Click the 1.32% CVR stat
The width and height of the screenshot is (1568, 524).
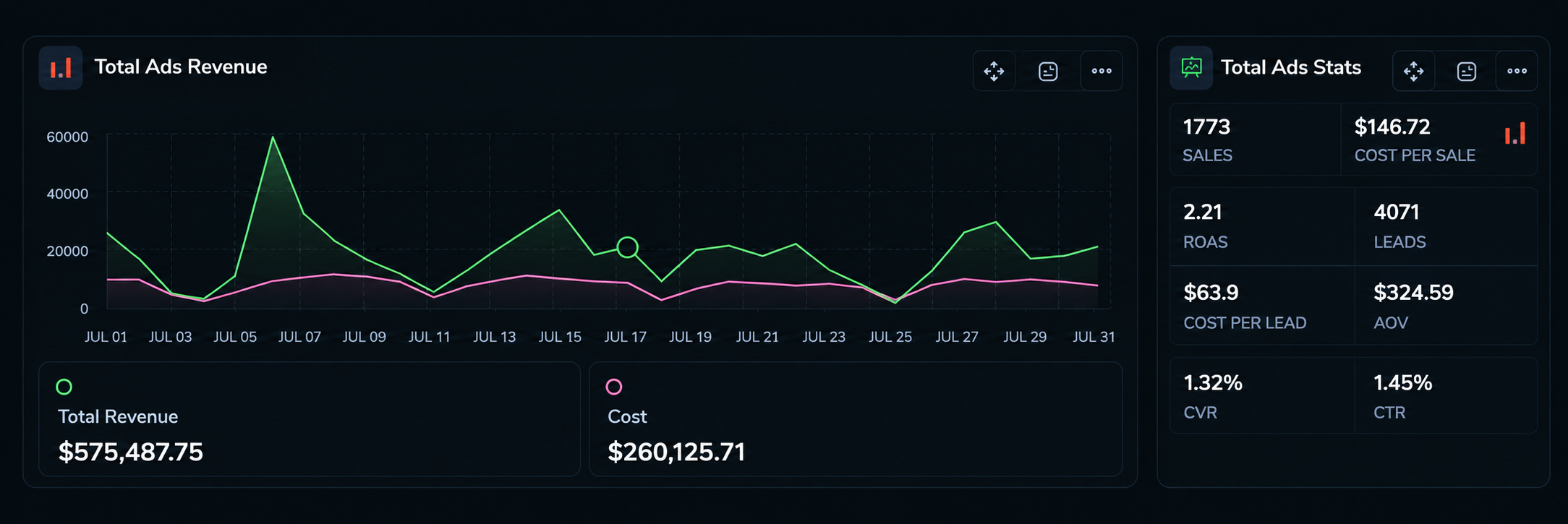pyautogui.click(x=1262, y=395)
